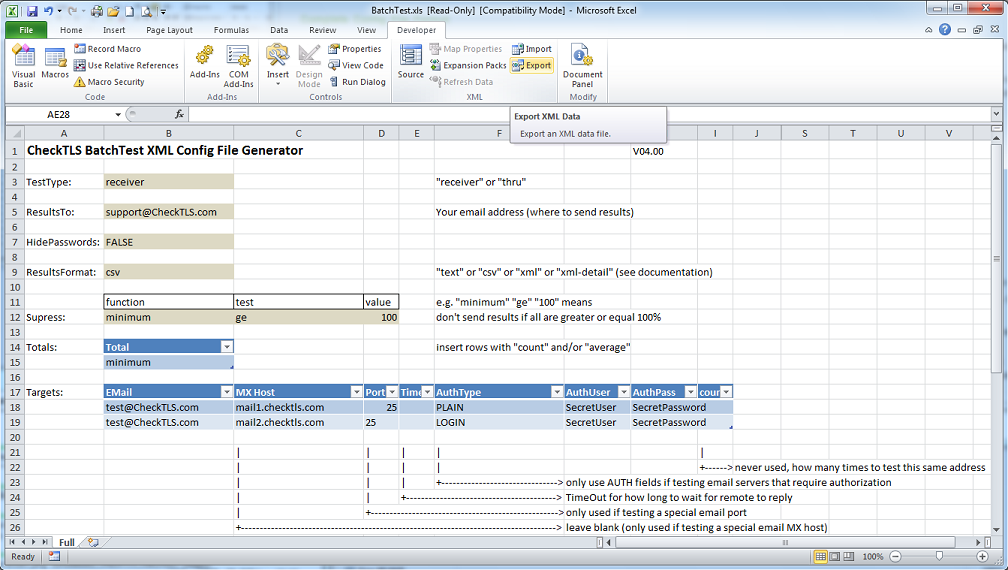Switch to the Insert tab
Image resolution: width=1008 pixels, height=570 pixels.
click(114, 30)
